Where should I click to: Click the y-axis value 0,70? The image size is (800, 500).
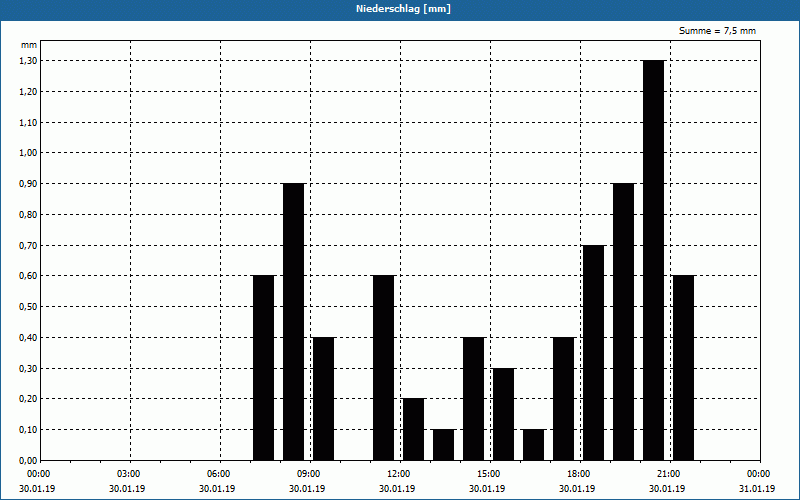(x=29, y=245)
